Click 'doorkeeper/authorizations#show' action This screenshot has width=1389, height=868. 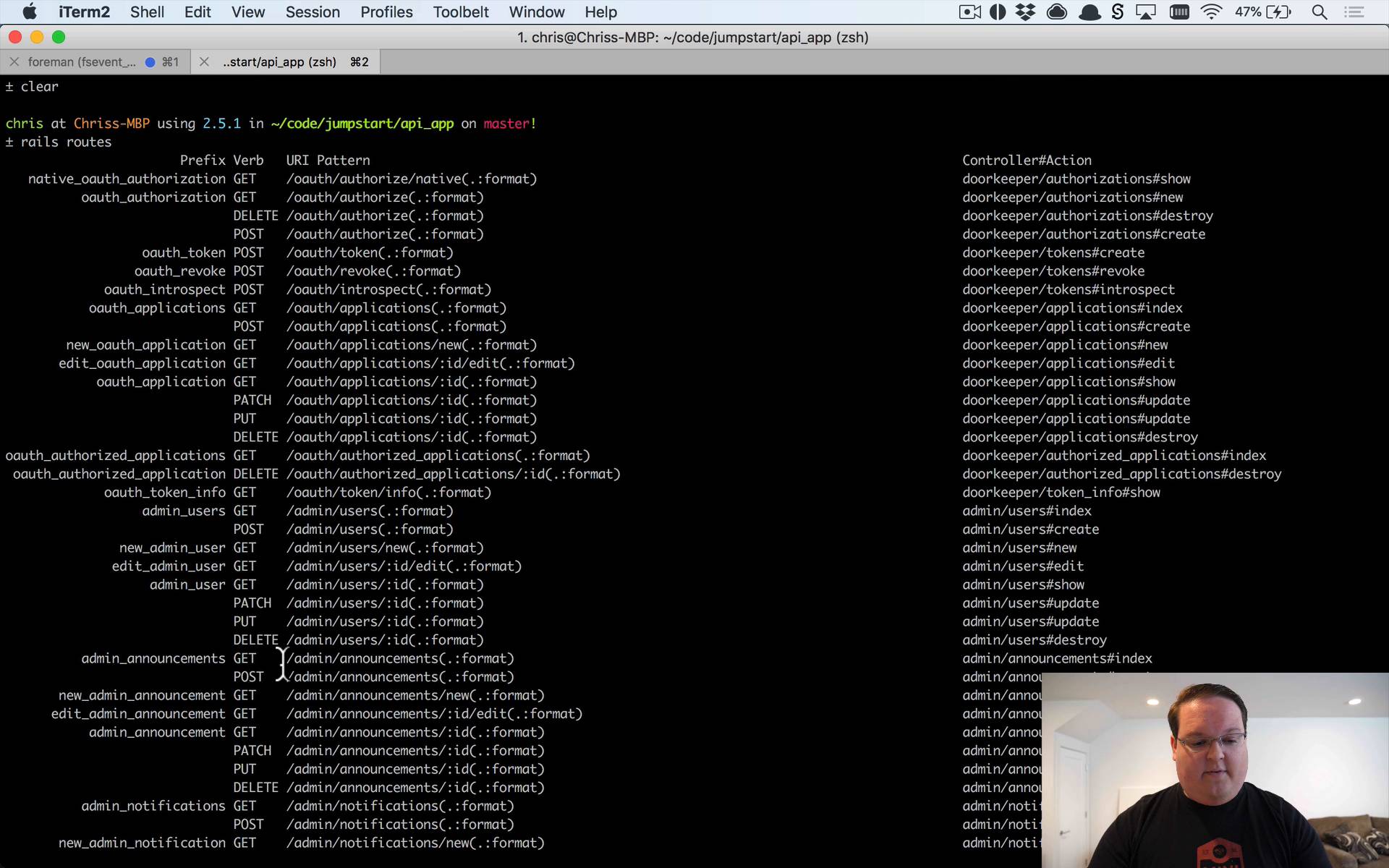tap(1076, 179)
